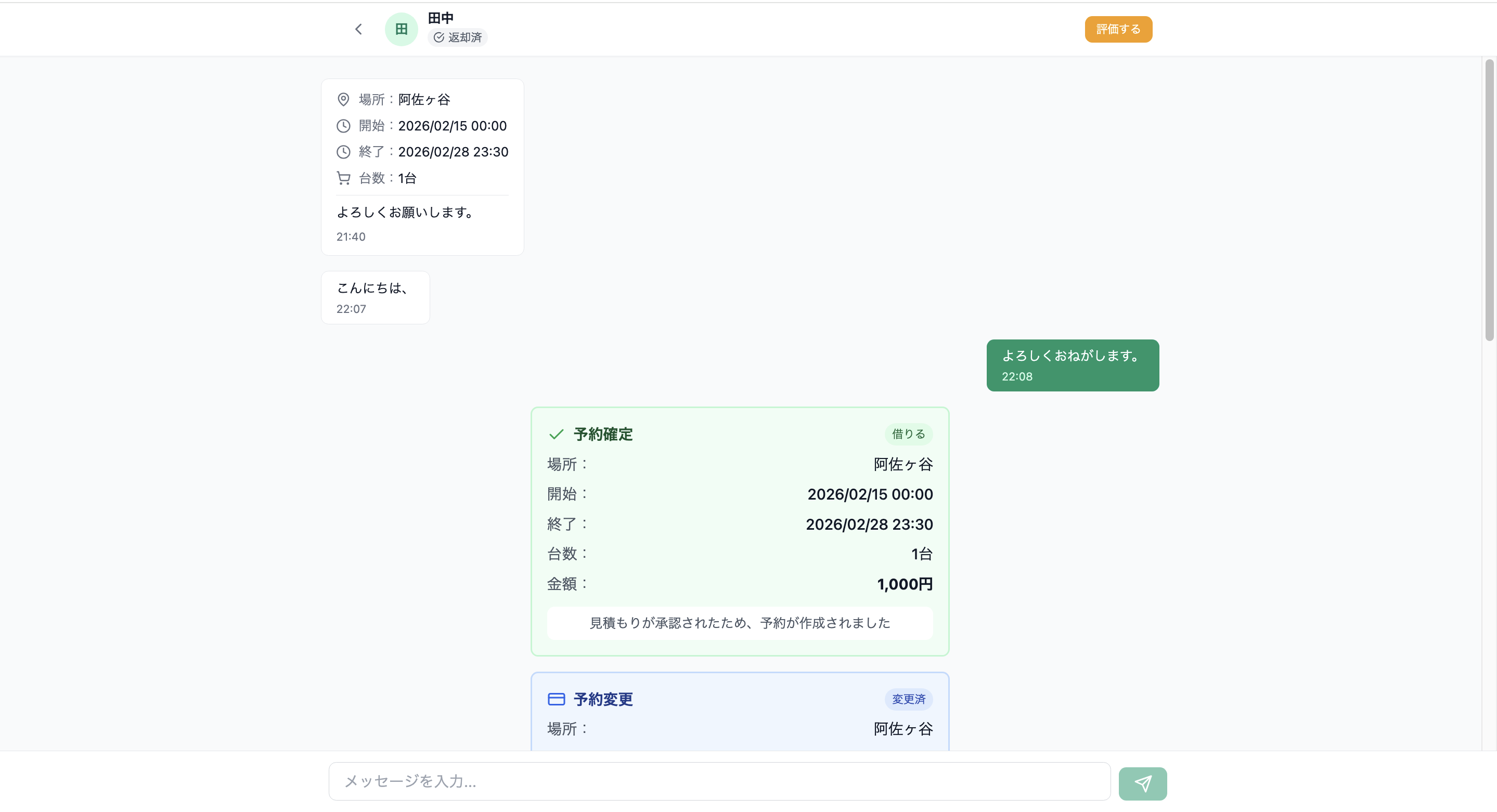
Task: Click the 見積もりが承認されたため notice box
Action: pos(739,623)
